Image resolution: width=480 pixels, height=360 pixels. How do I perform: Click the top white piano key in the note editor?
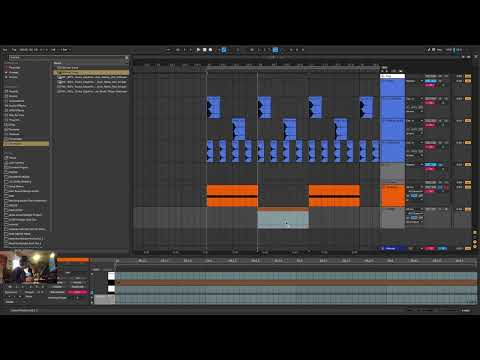(111, 276)
